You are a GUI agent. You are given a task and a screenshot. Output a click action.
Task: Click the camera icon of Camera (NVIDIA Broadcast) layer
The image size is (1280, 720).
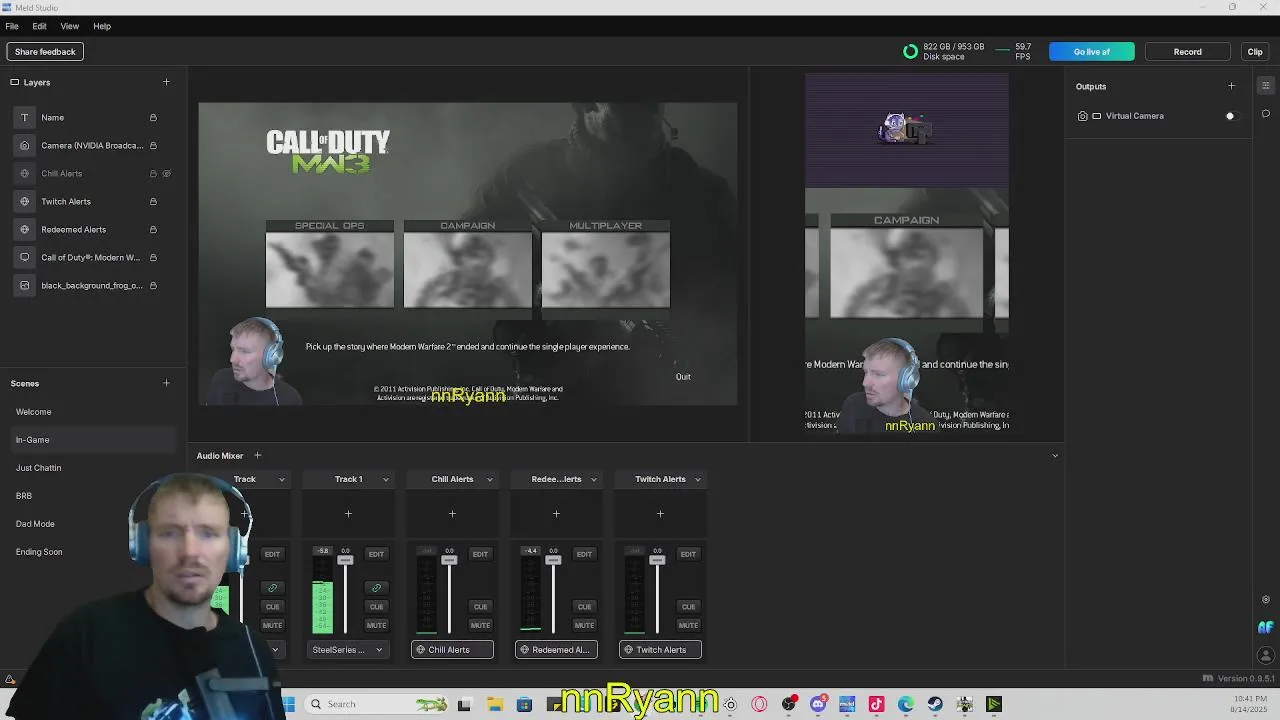25,146
